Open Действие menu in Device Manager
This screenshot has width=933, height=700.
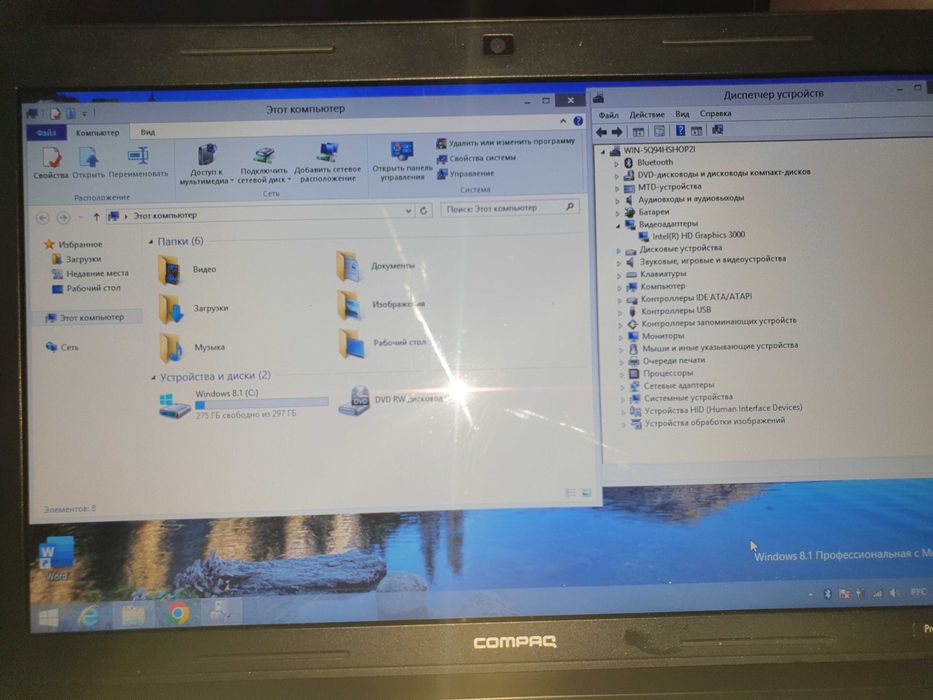pyautogui.click(x=647, y=114)
